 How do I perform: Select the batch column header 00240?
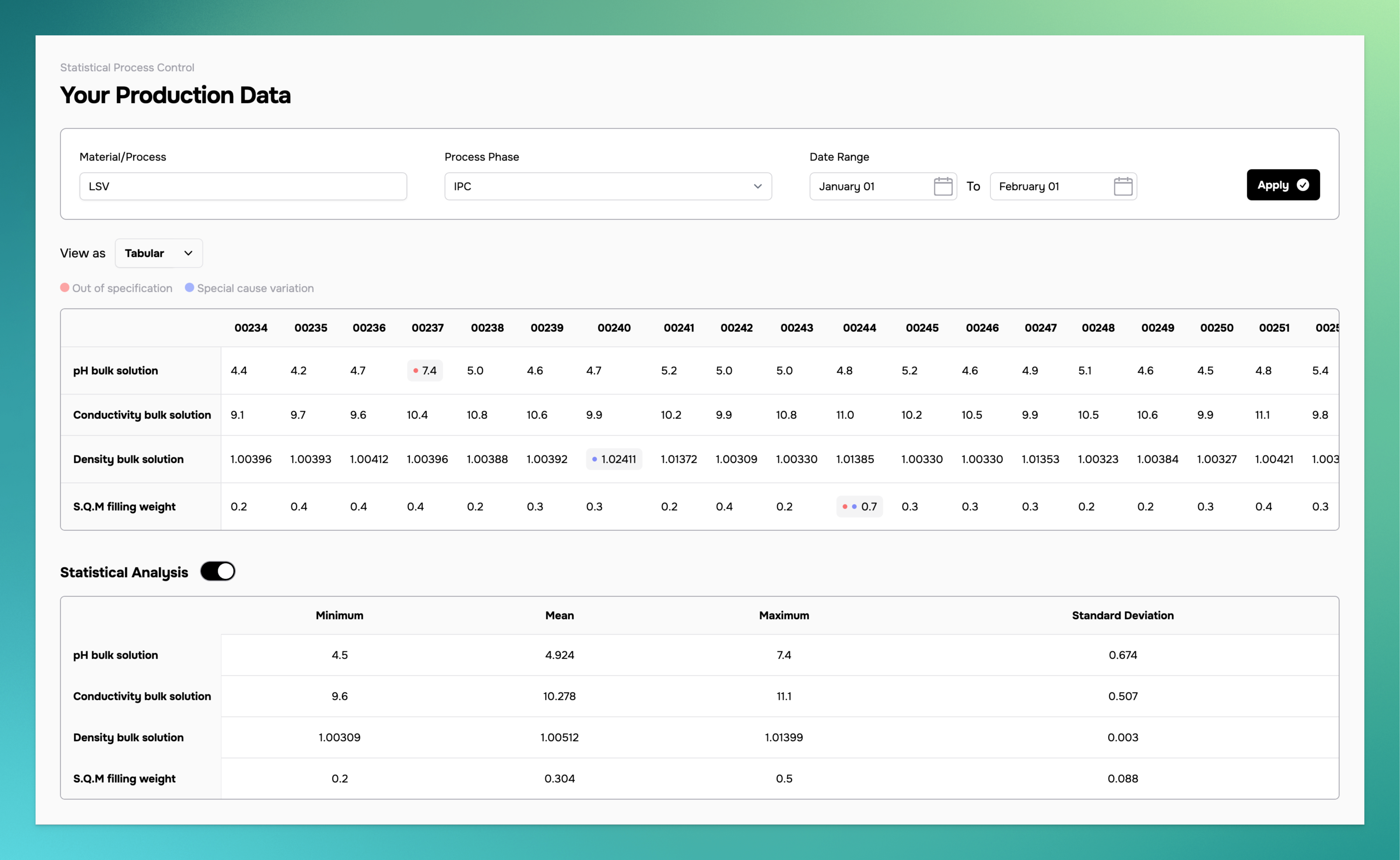pyautogui.click(x=614, y=327)
